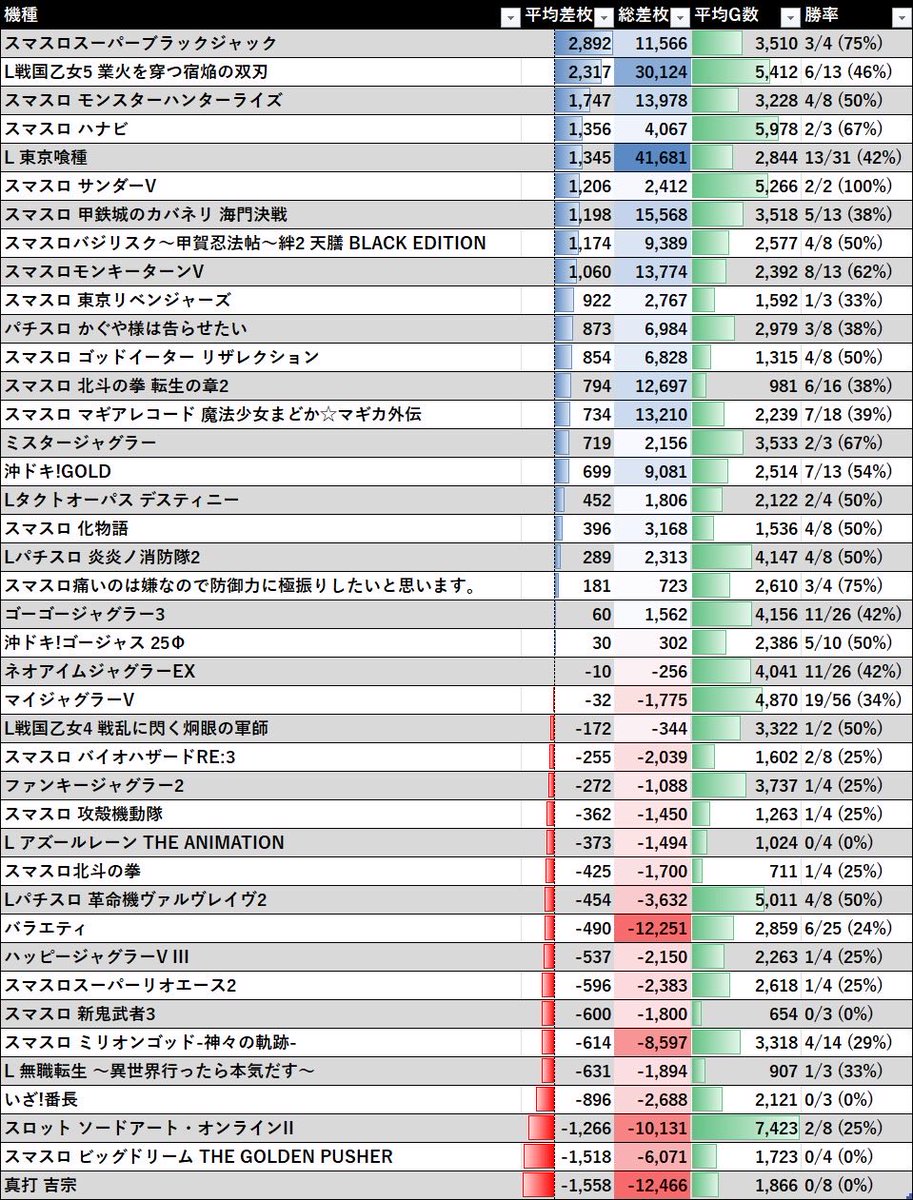Select パチスロ かぐや様は告らせたい name cell
The width and height of the screenshot is (913, 1200).
pos(261,329)
